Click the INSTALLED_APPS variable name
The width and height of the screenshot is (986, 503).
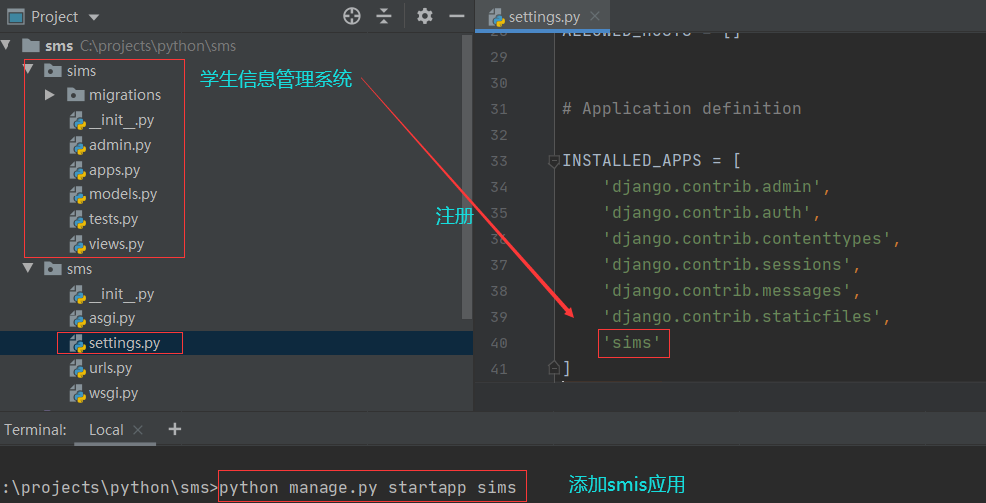coord(631,160)
